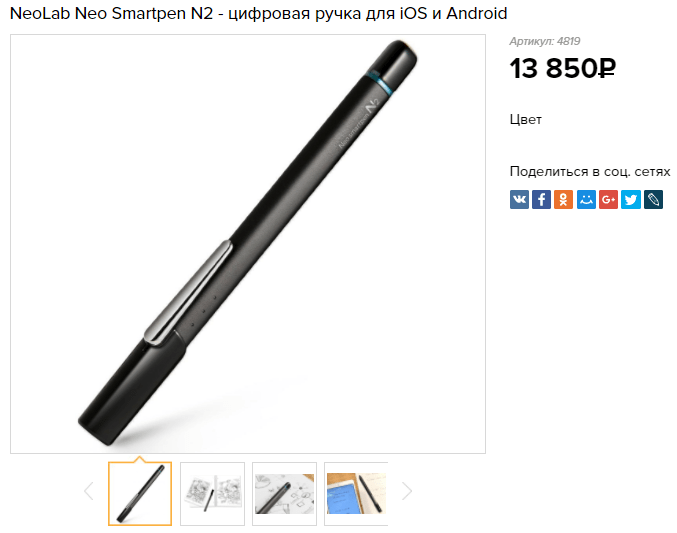Screen dimensions: 677x533
Task: Share on Google Plus icon
Action: (608, 200)
